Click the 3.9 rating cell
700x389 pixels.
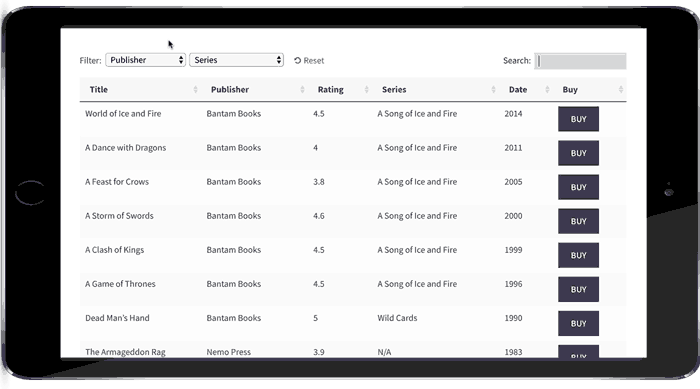pos(319,352)
